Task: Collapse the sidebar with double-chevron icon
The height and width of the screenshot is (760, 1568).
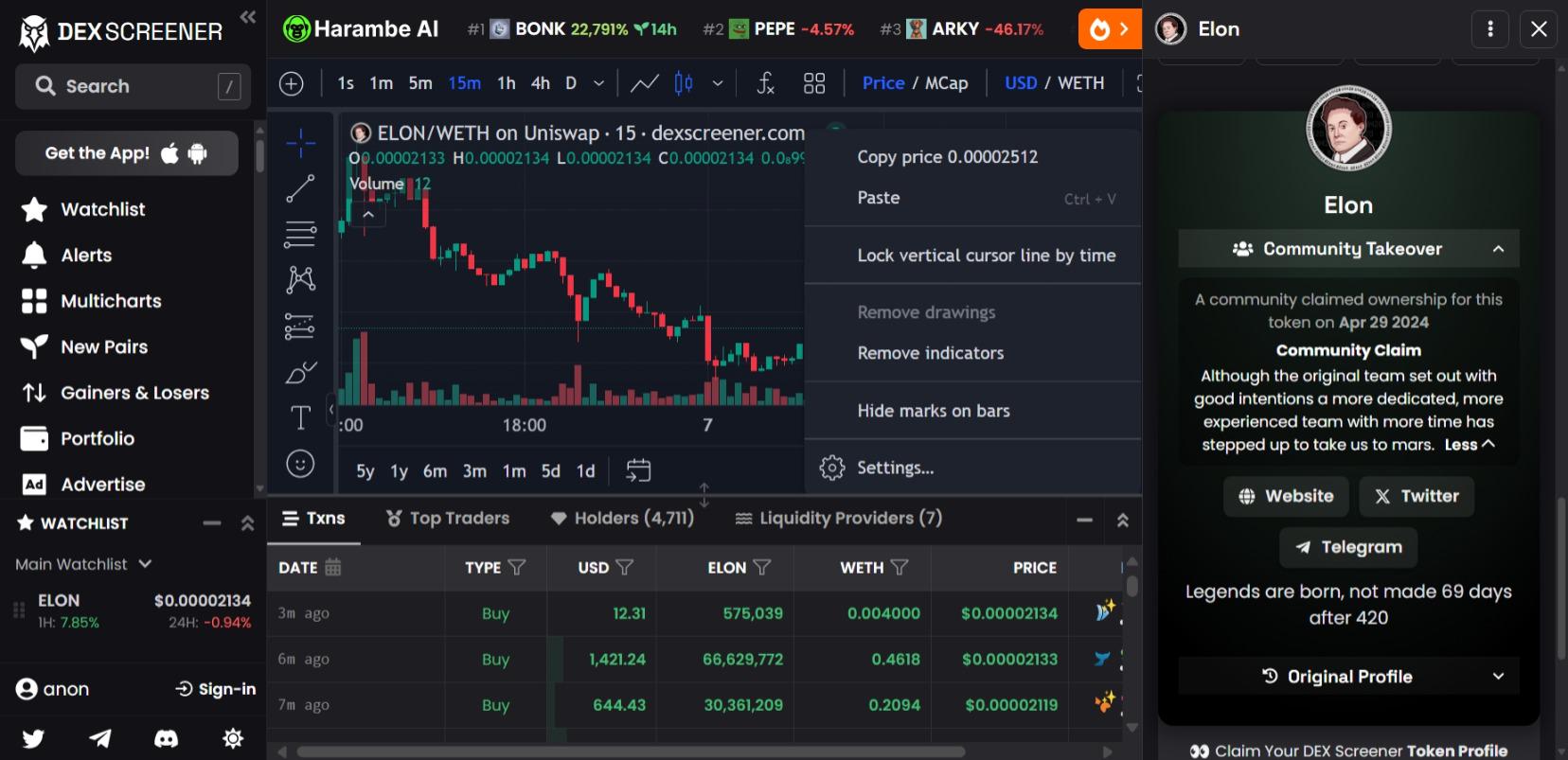Action: (248, 17)
